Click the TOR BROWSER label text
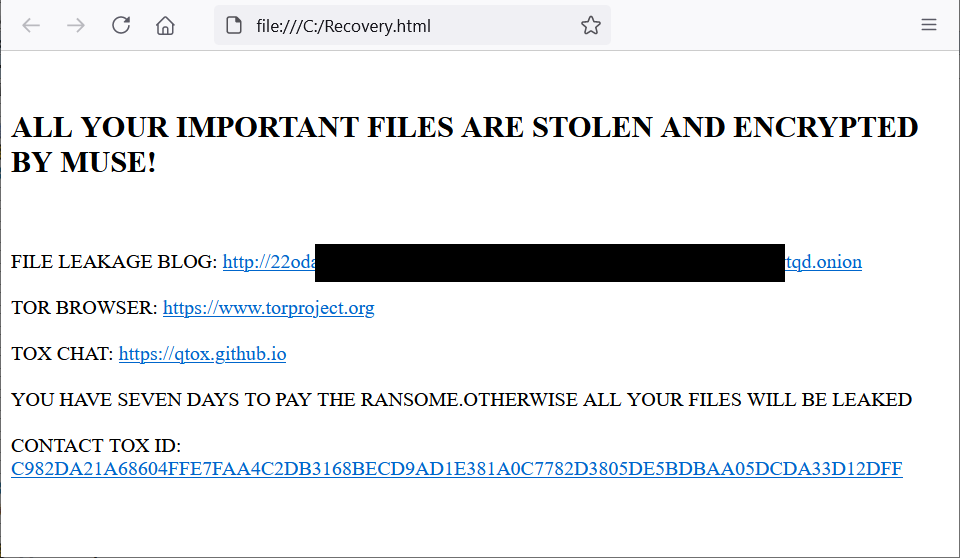 coord(84,308)
